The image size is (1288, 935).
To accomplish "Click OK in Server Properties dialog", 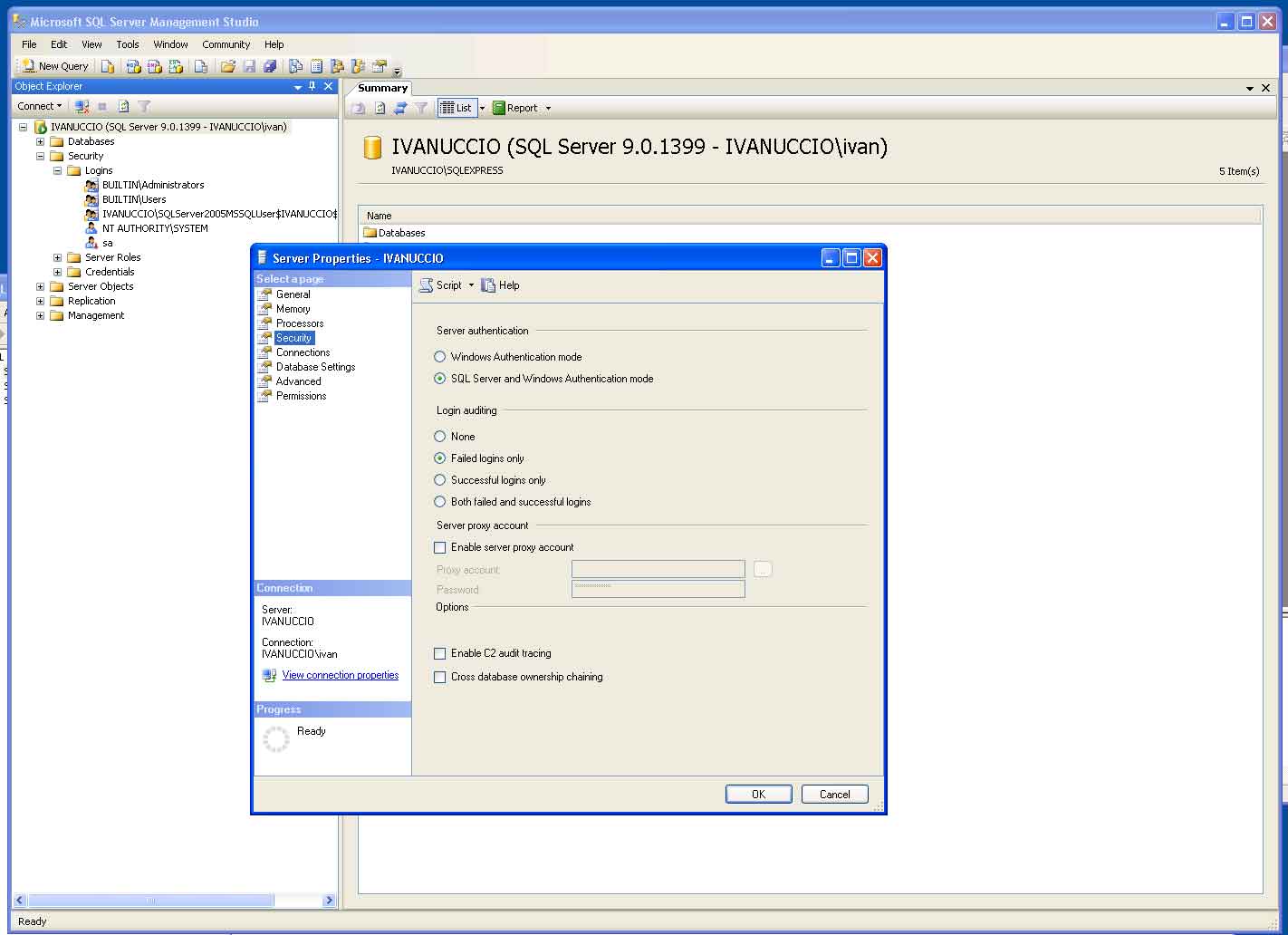I will [759, 795].
